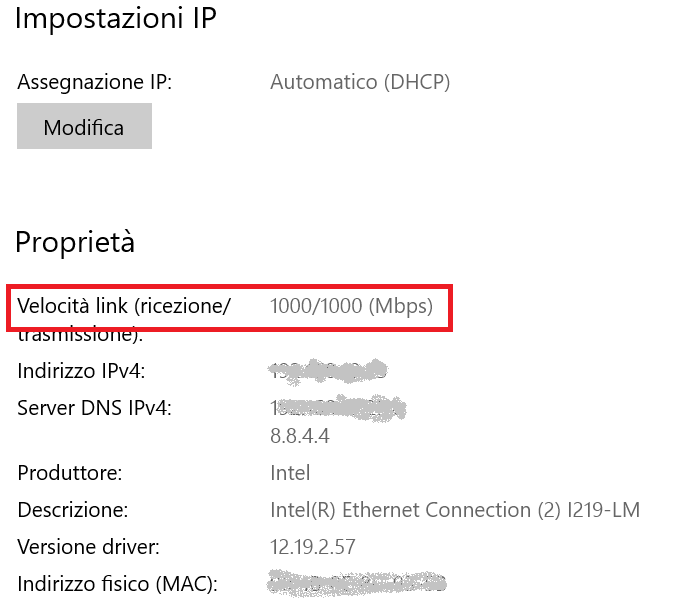Click the 1000/1000 (Mbps) speed value
The height and width of the screenshot is (603, 677).
coord(351,307)
